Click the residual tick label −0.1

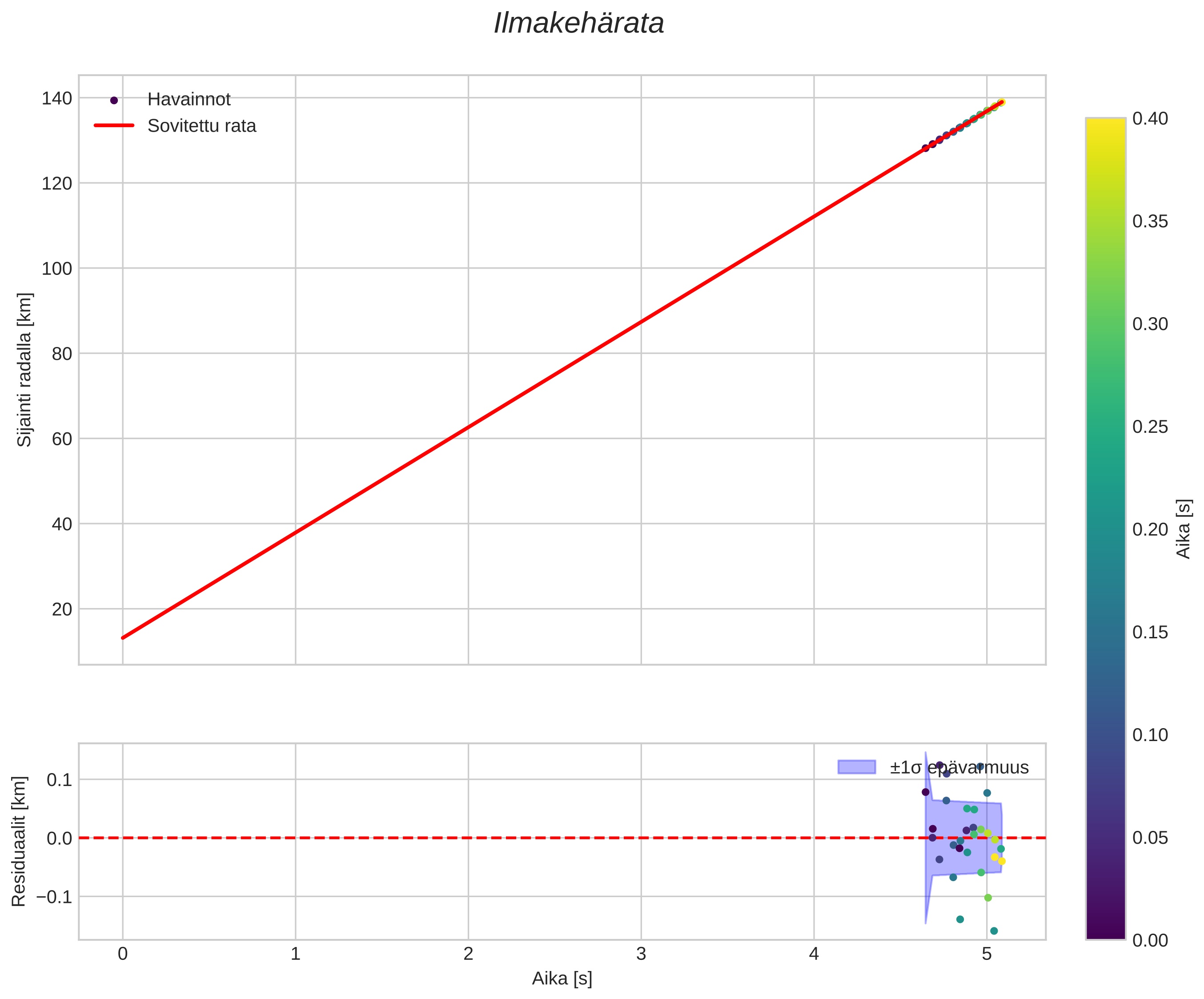(54, 897)
